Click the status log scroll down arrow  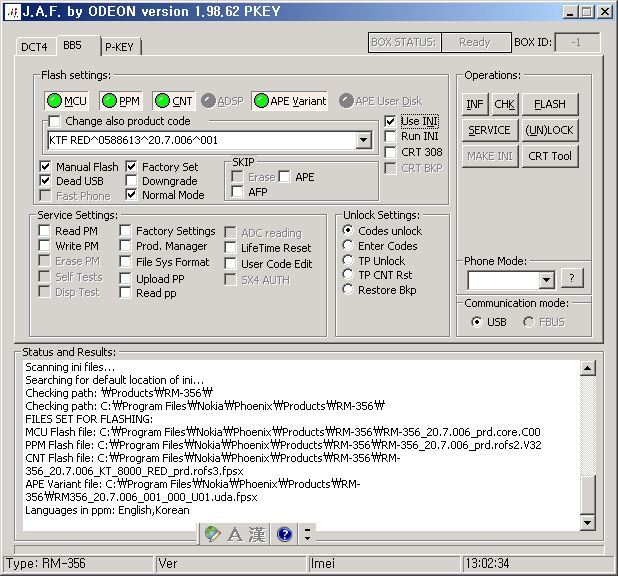tap(587, 522)
